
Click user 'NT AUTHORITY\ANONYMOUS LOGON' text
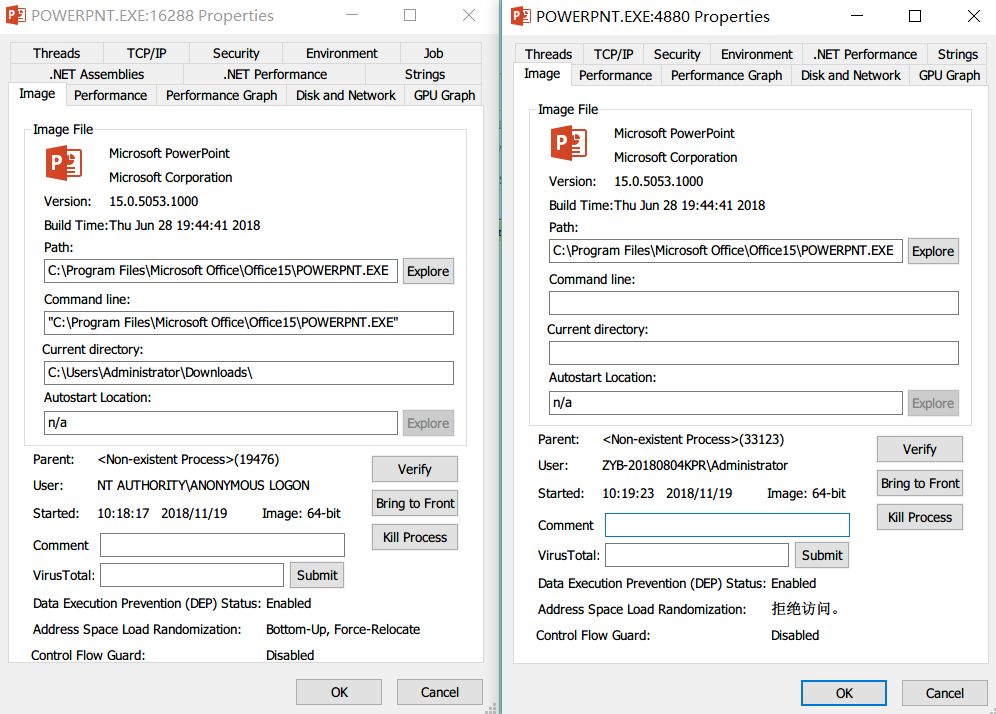tap(203, 485)
